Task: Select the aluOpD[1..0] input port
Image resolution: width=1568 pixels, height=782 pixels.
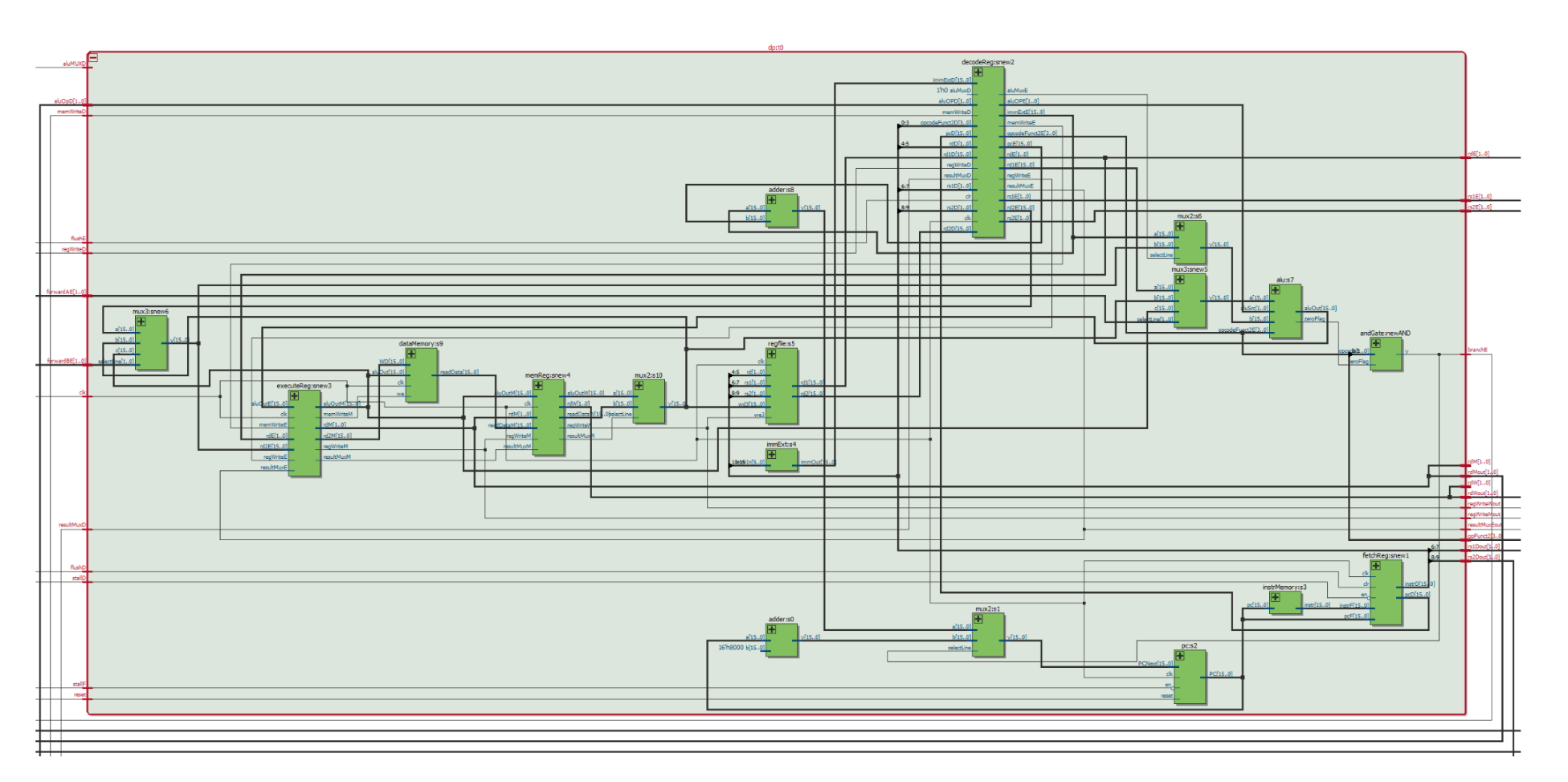Action: click(70, 101)
